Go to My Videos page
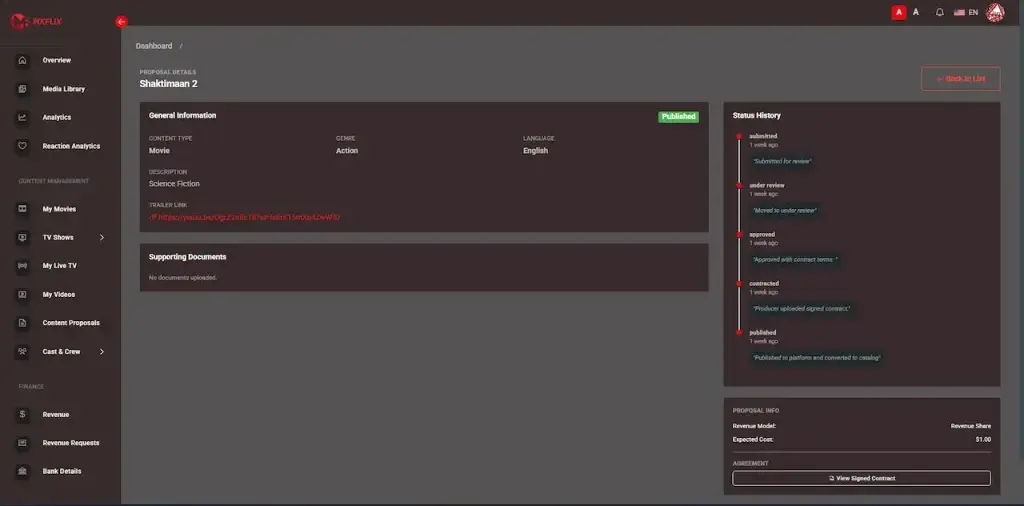1024x506 pixels. click(59, 294)
